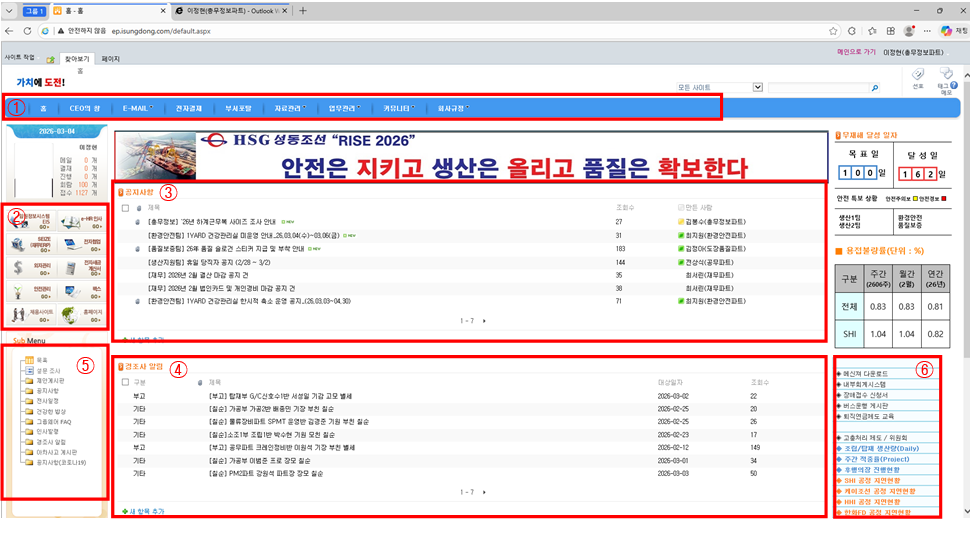
Task: Click the ribbon navigate-up folder icon
Action: (x=50, y=59)
